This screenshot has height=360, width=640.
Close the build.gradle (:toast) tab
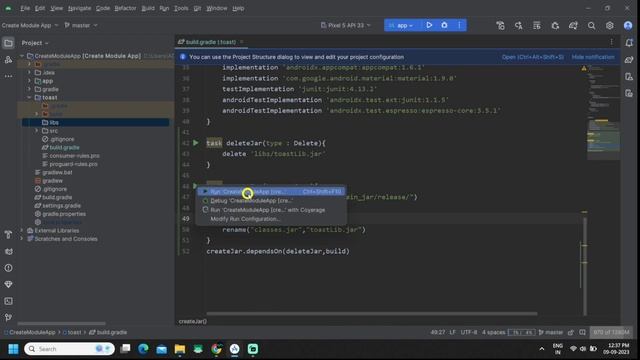(x=242, y=42)
